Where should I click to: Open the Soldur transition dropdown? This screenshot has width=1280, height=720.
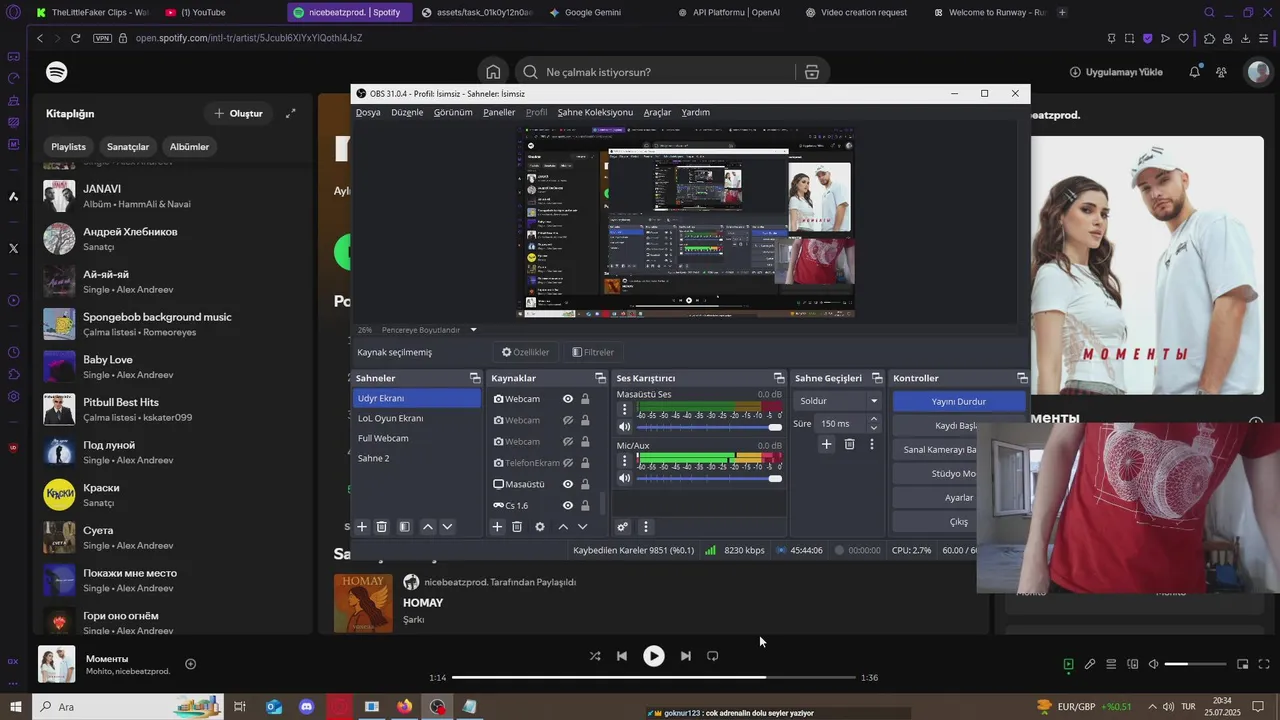pos(873,401)
